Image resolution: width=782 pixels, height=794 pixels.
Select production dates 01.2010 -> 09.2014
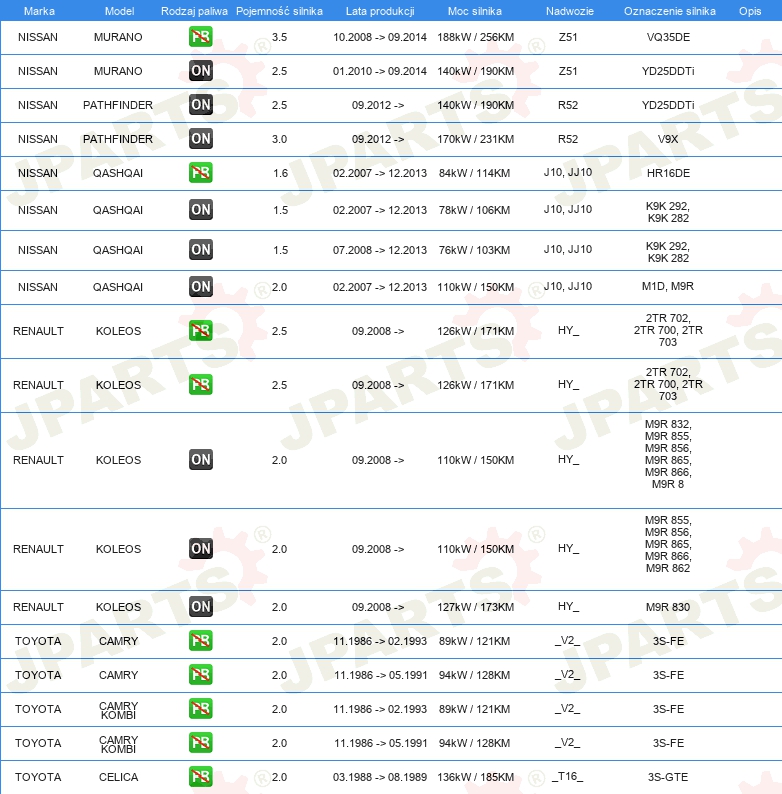pyautogui.click(x=380, y=71)
